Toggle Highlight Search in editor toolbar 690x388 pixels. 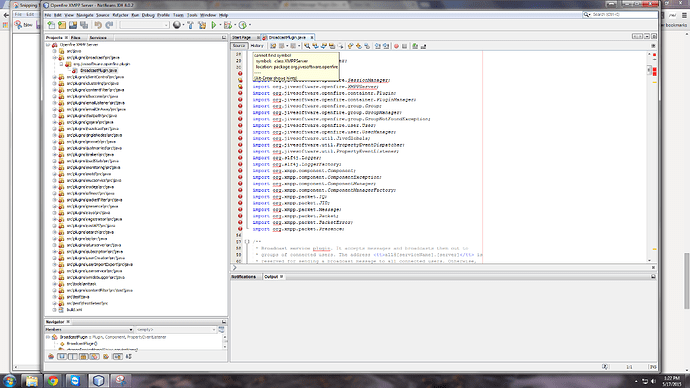[332, 46]
